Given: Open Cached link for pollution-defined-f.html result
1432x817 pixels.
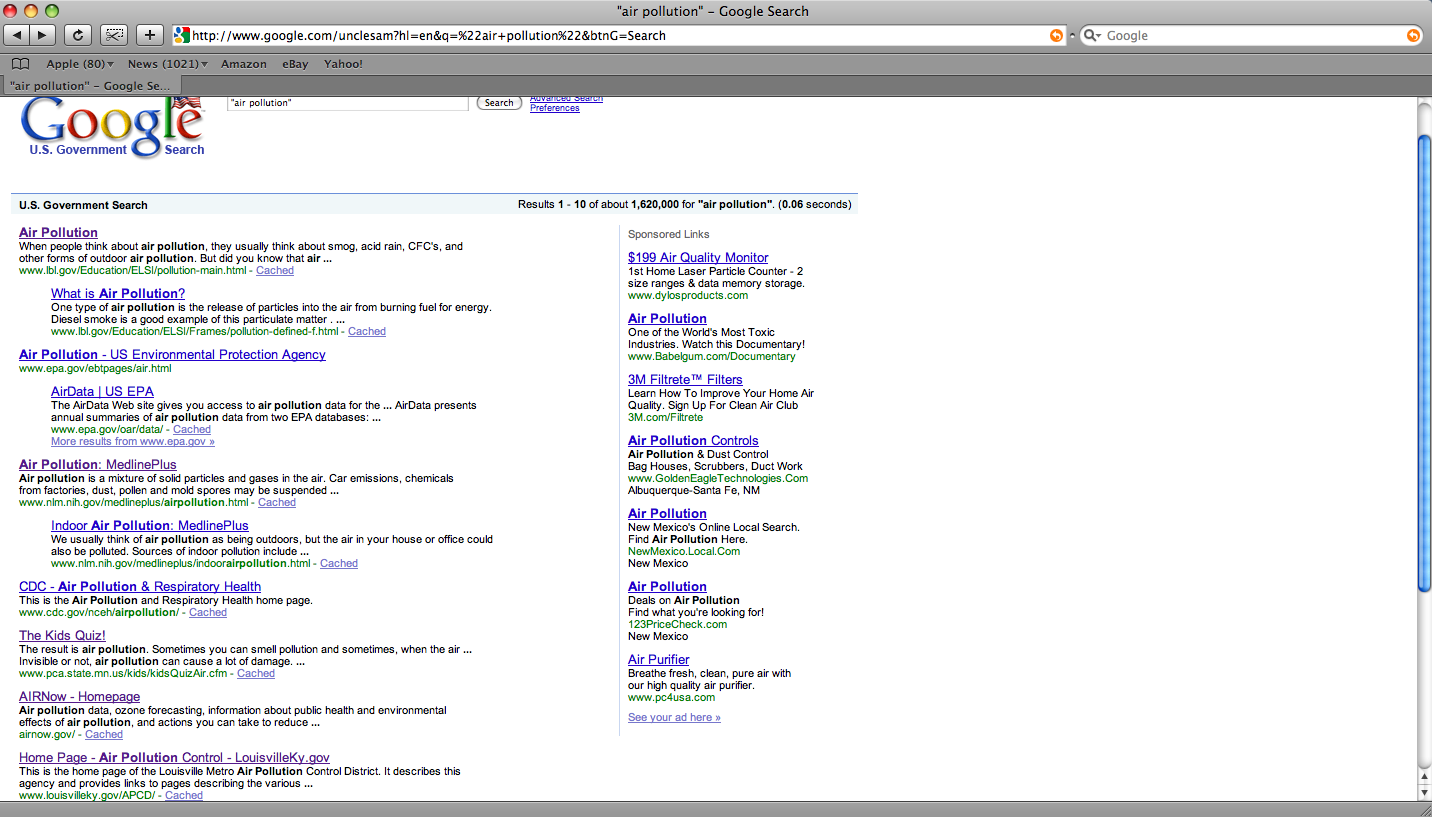Looking at the screenshot, I should [367, 331].
